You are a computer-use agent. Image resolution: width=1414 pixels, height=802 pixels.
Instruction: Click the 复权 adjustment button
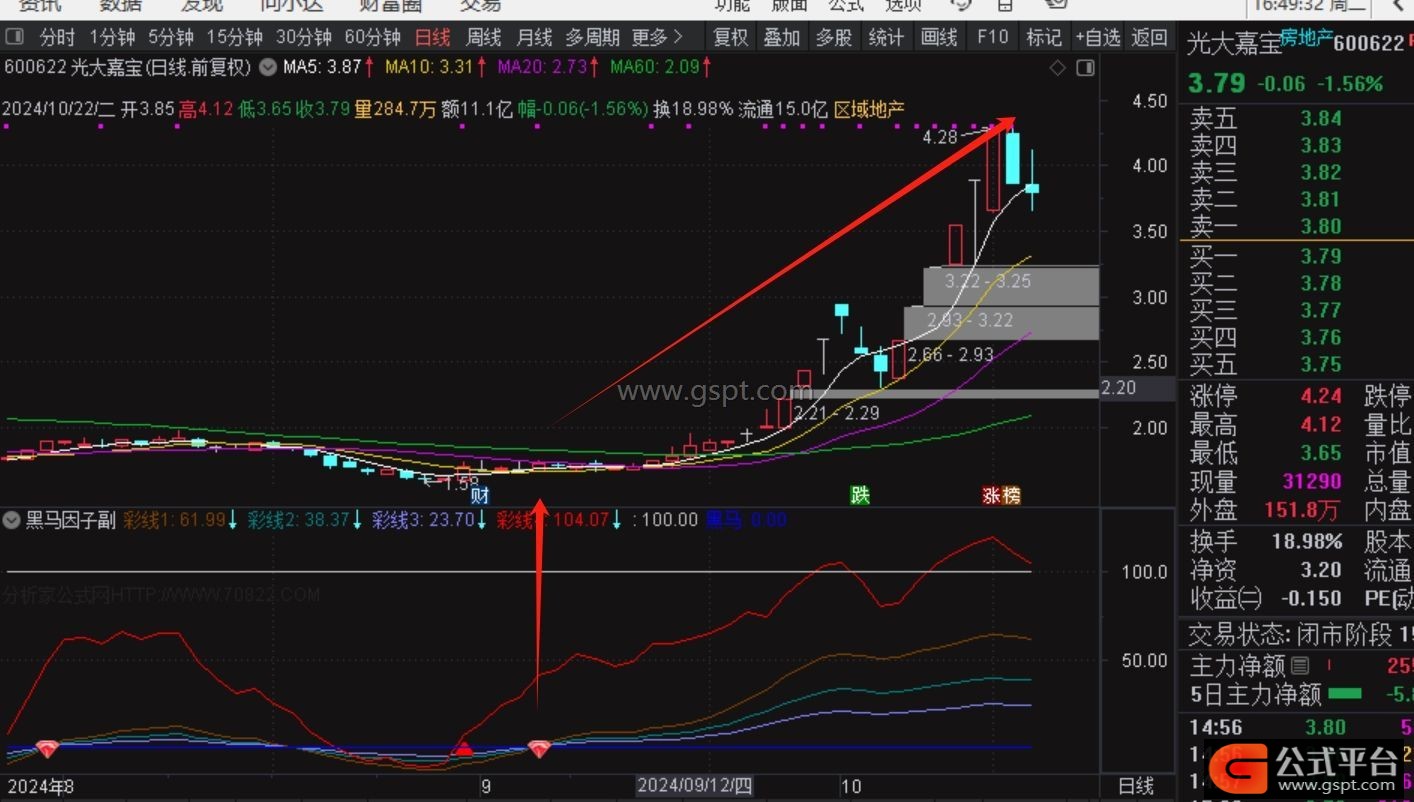[x=730, y=38]
